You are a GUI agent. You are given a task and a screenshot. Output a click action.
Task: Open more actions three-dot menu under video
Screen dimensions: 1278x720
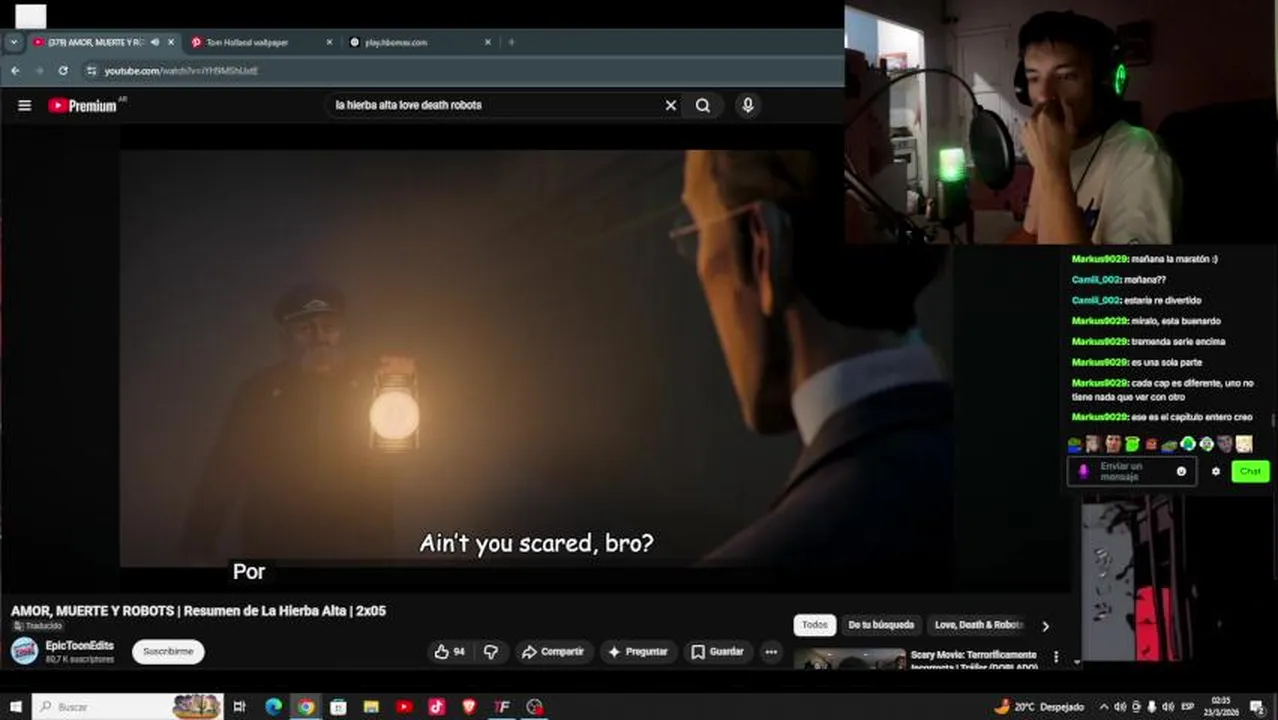point(771,652)
